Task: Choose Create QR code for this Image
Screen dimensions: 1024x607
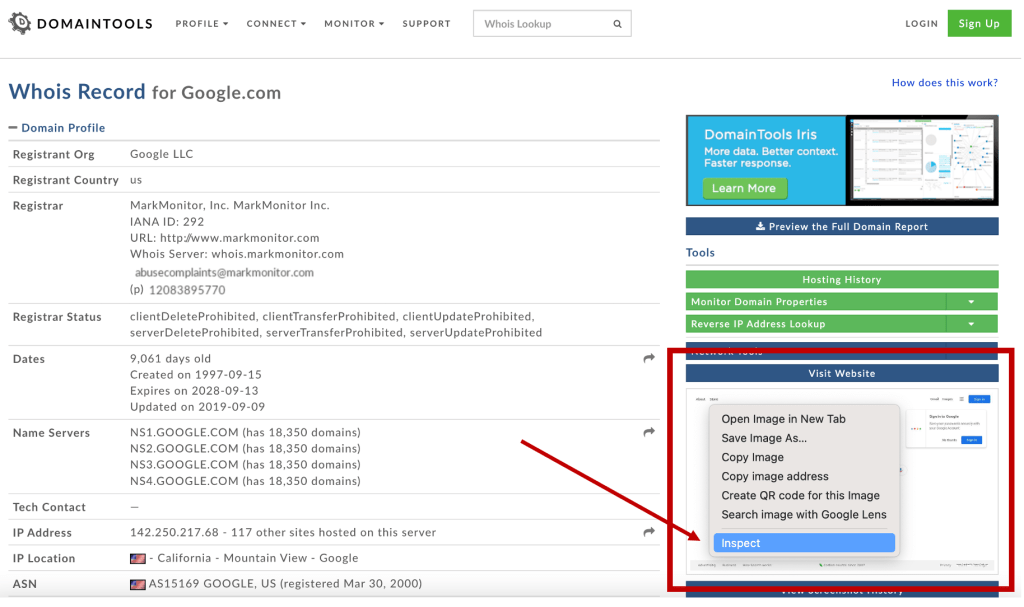Action: [800, 495]
